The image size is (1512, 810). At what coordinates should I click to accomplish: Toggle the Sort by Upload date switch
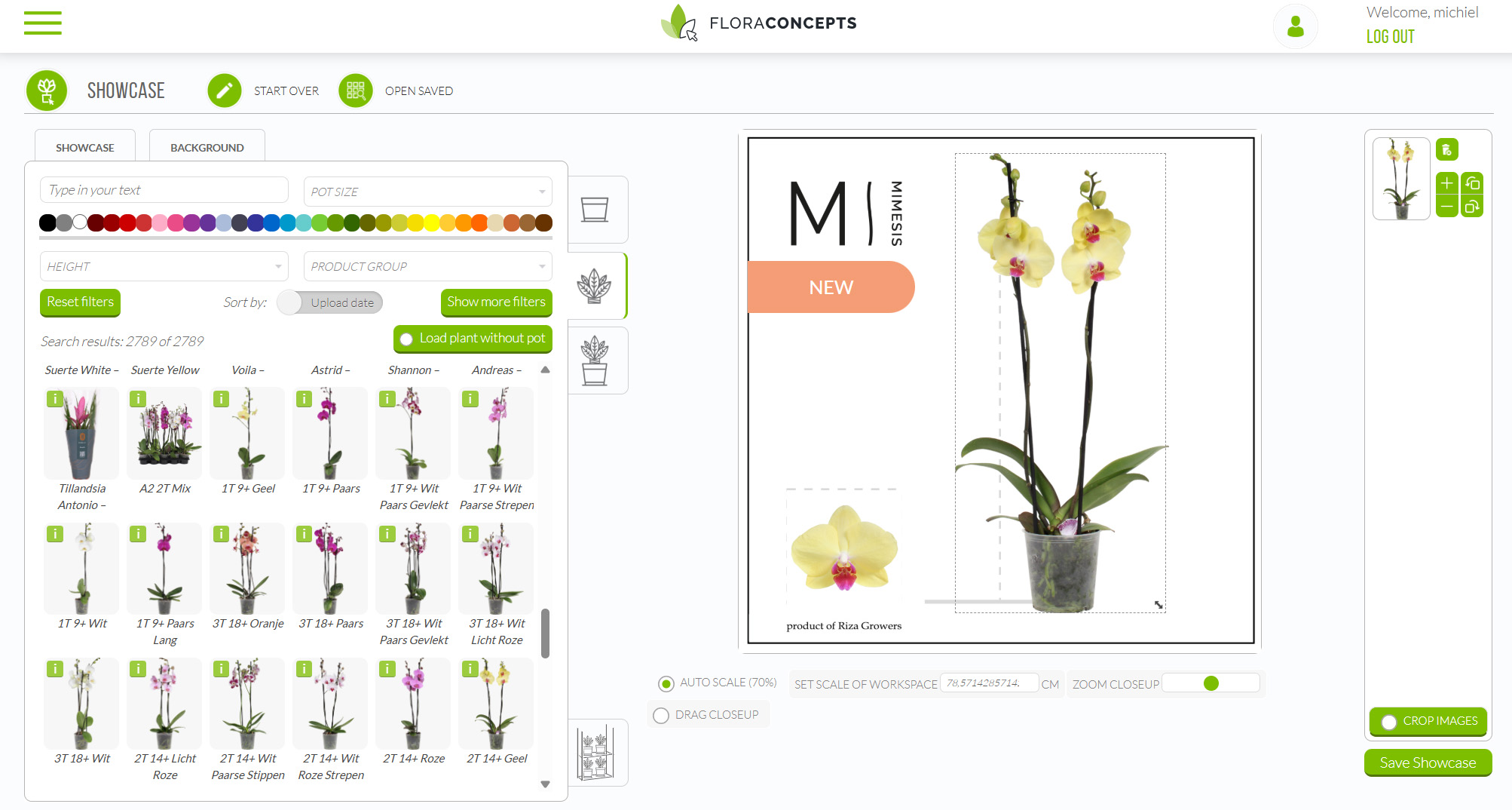pyautogui.click(x=291, y=302)
